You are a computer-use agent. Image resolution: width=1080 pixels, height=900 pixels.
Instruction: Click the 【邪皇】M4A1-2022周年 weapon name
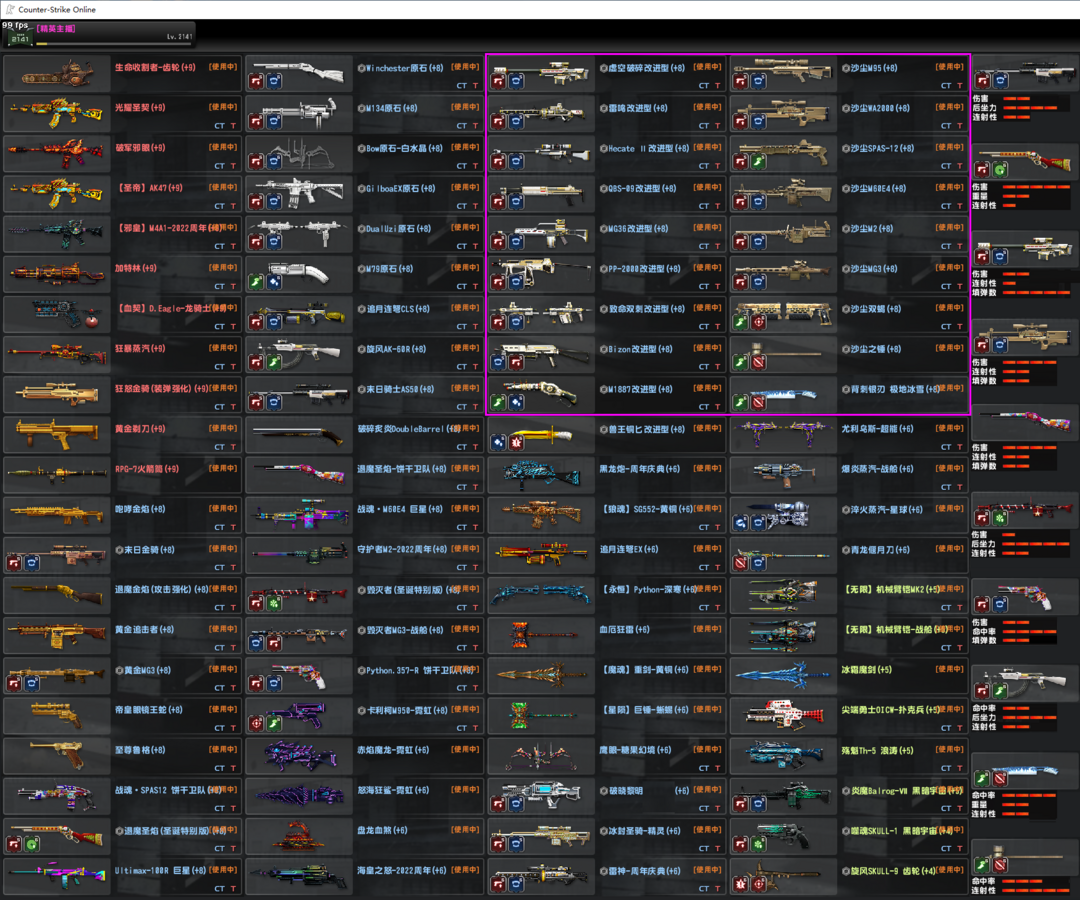[167, 228]
